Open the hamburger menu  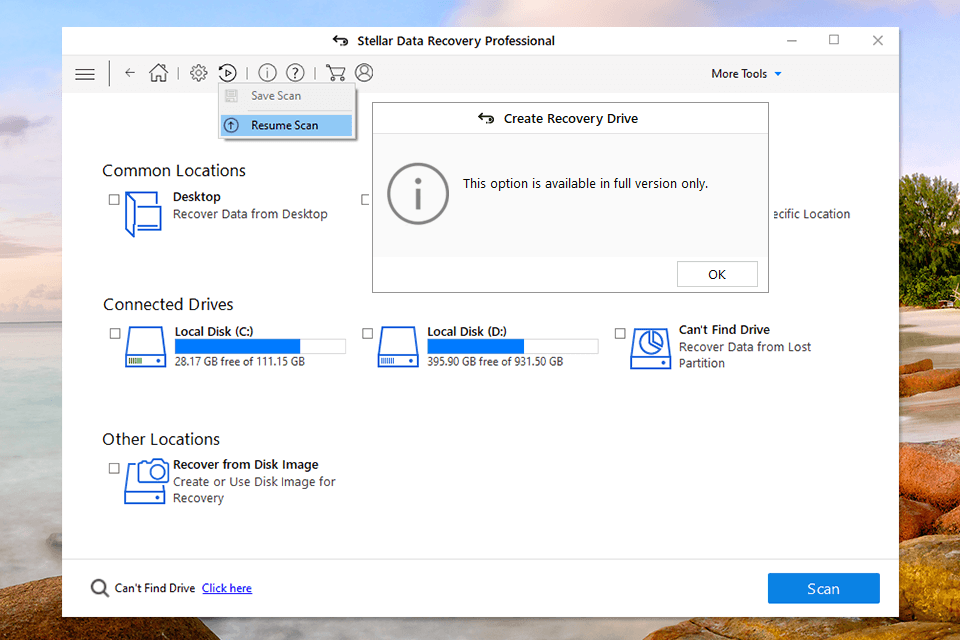pos(85,74)
